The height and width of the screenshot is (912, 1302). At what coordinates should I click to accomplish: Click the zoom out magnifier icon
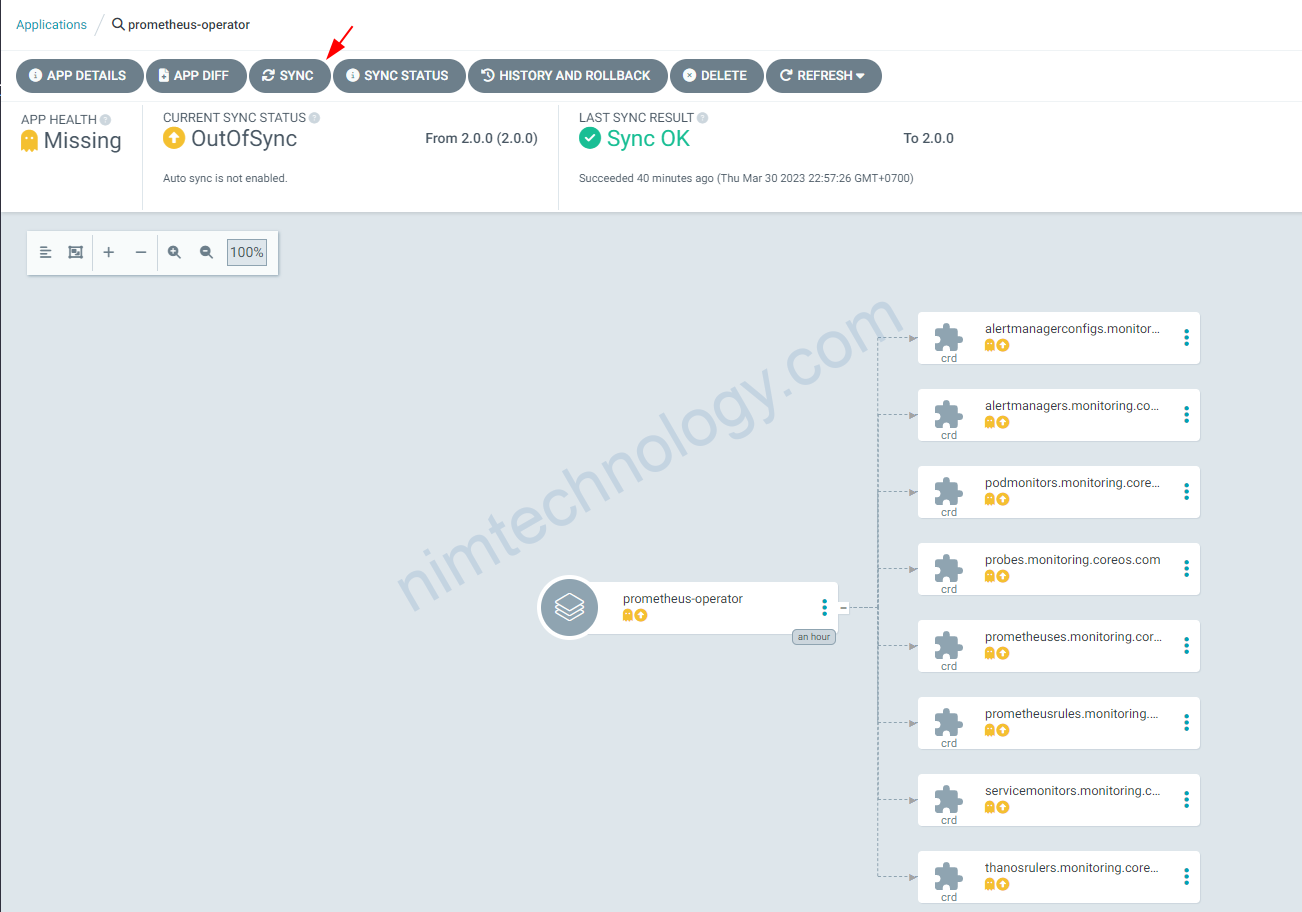pyautogui.click(x=206, y=253)
